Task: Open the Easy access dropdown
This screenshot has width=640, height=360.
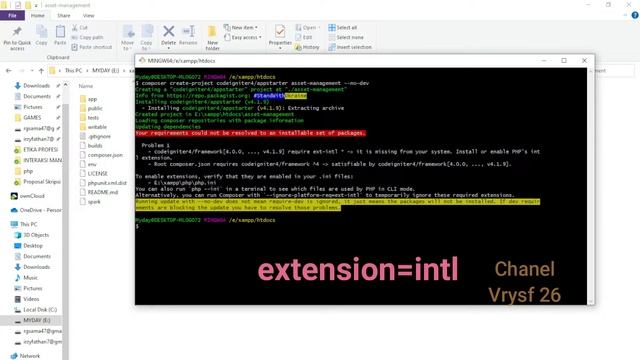Action: click(x=243, y=37)
